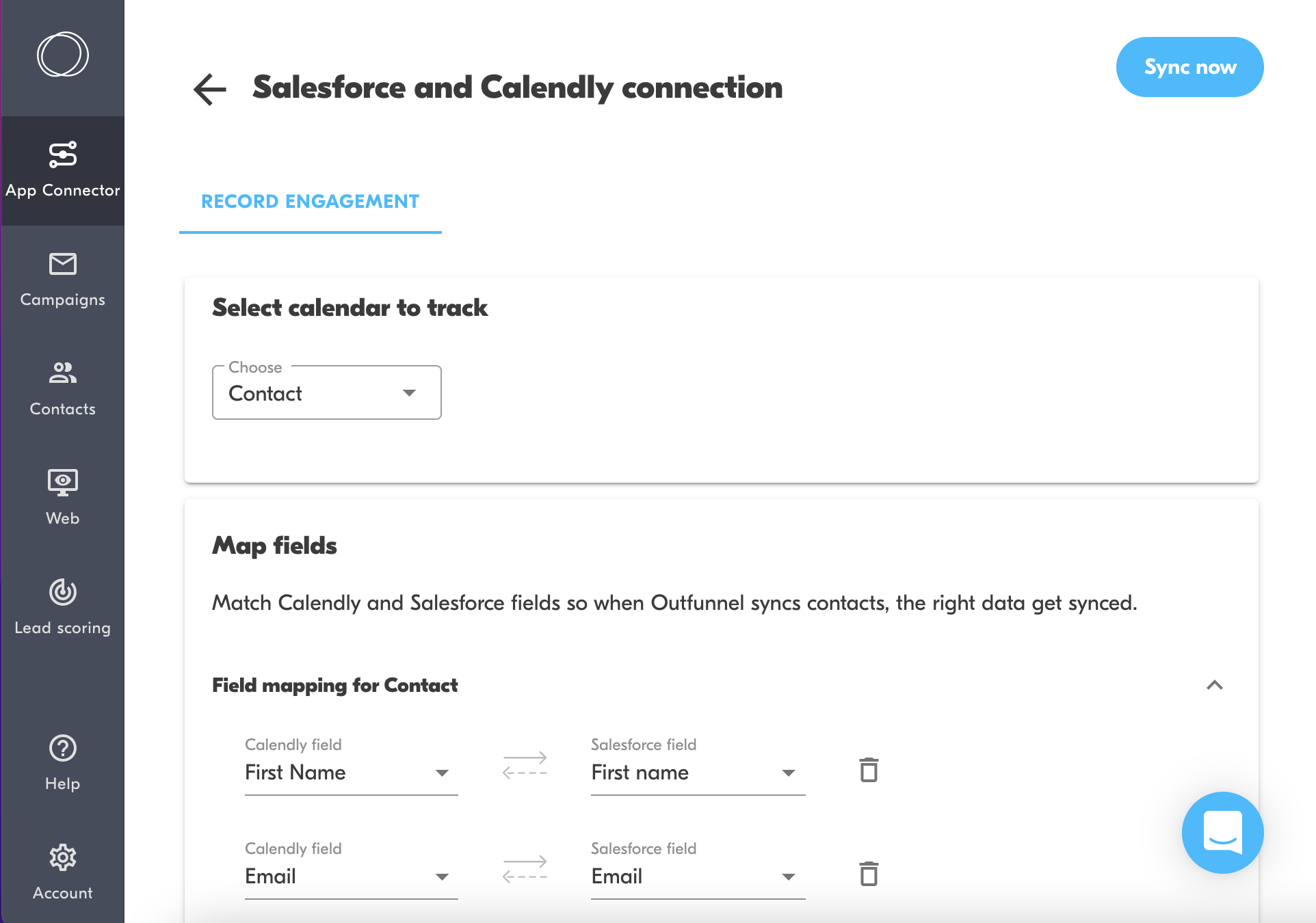Open Account settings via gear icon

[62, 870]
